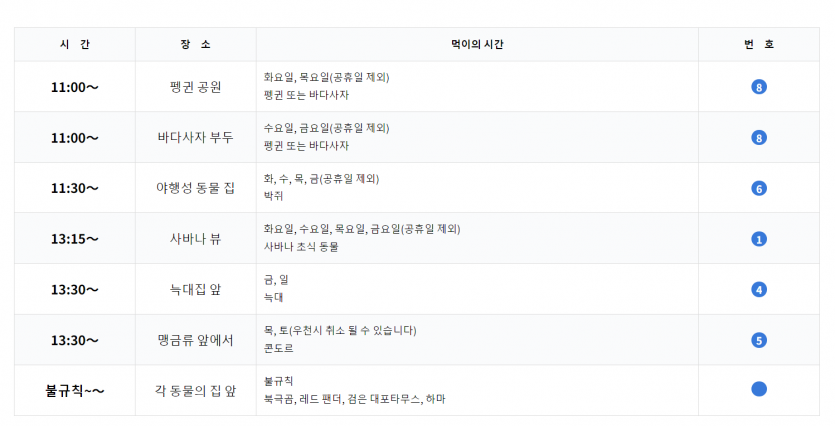Click the number 8 badge in 바다사자 부두 row
835x426 pixels.
pos(759,138)
